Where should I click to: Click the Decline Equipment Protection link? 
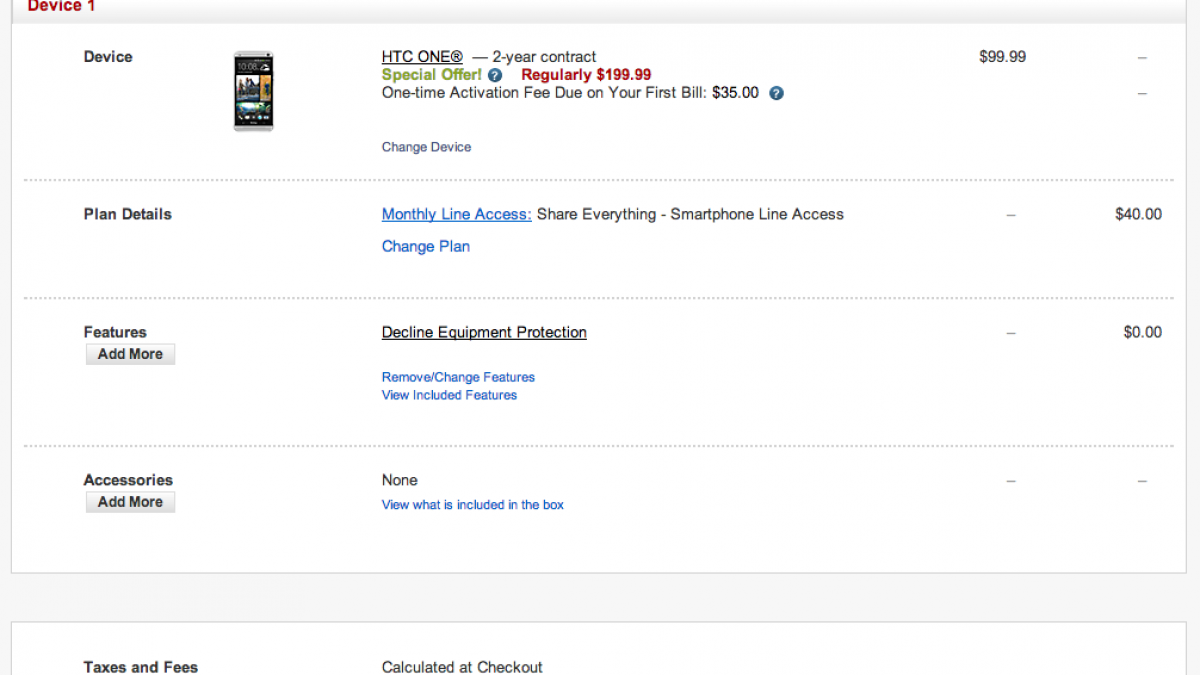484,332
